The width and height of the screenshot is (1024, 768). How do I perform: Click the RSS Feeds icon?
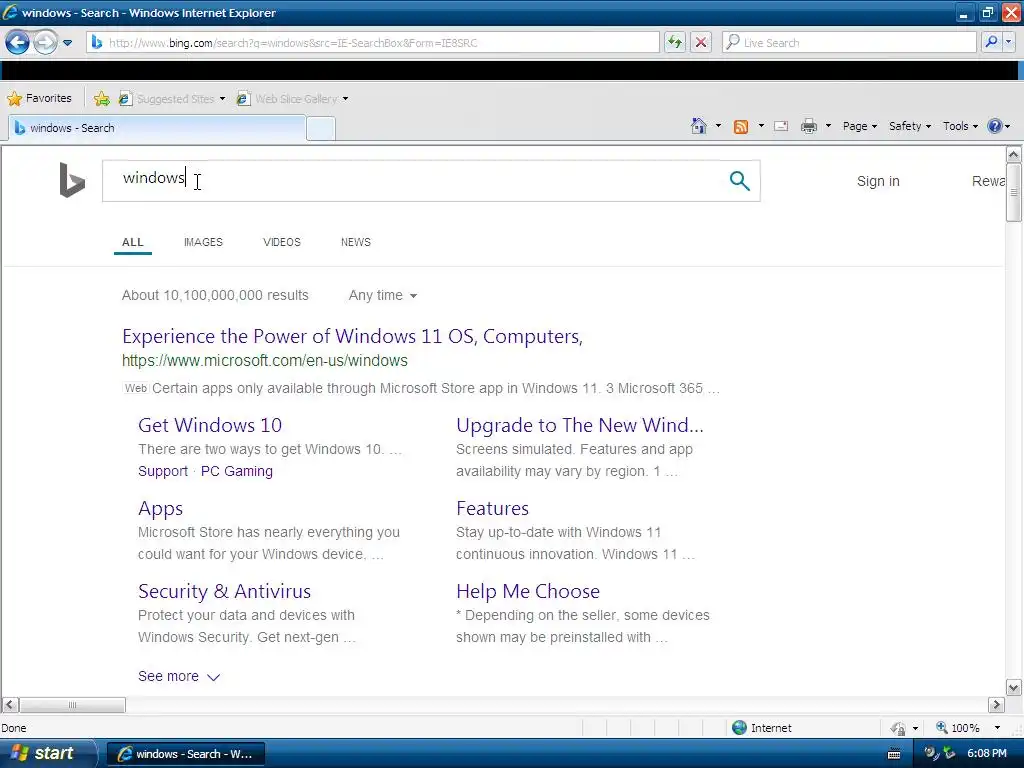tap(741, 127)
